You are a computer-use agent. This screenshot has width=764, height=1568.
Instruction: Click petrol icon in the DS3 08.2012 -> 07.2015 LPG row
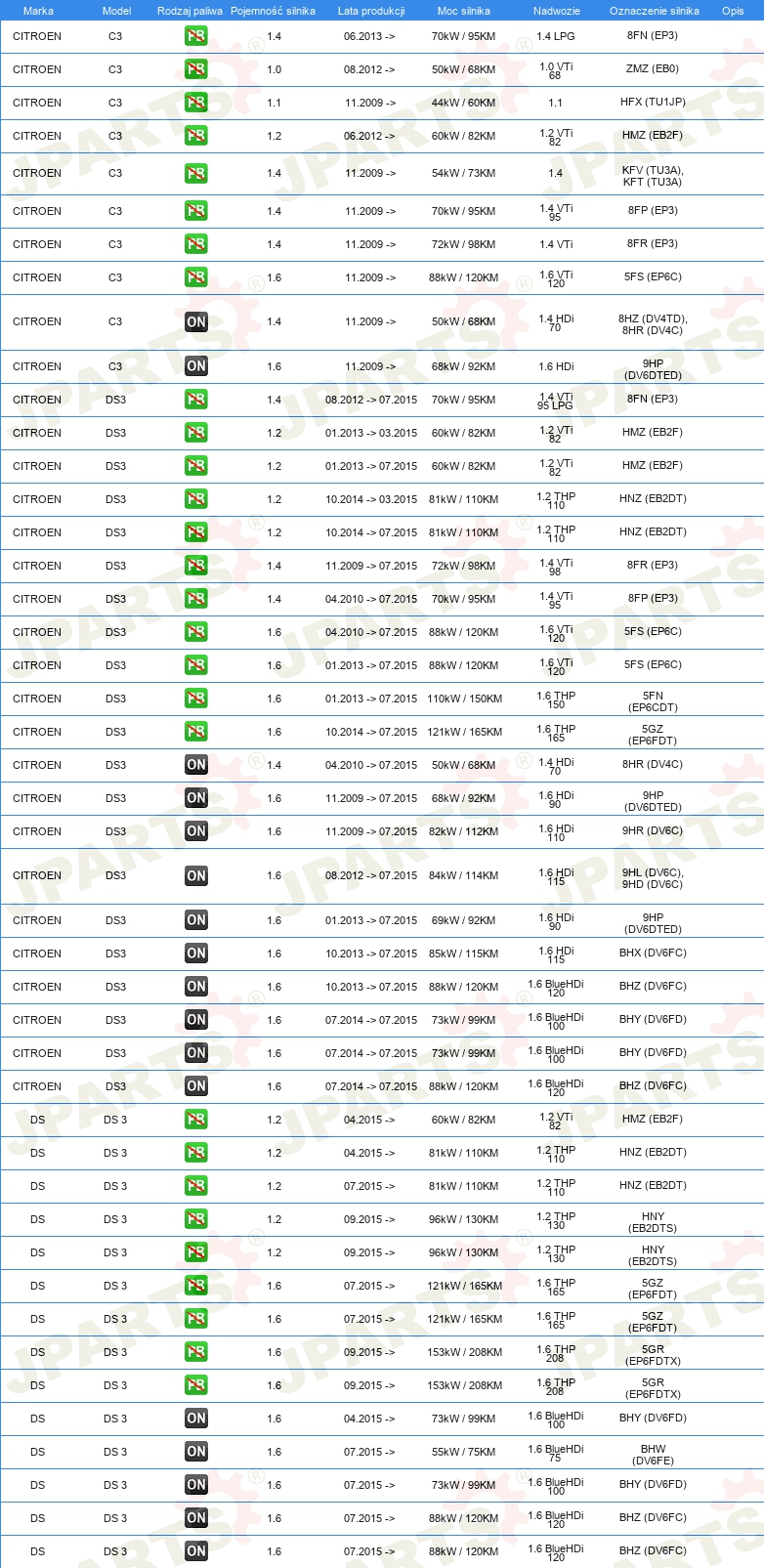(196, 400)
